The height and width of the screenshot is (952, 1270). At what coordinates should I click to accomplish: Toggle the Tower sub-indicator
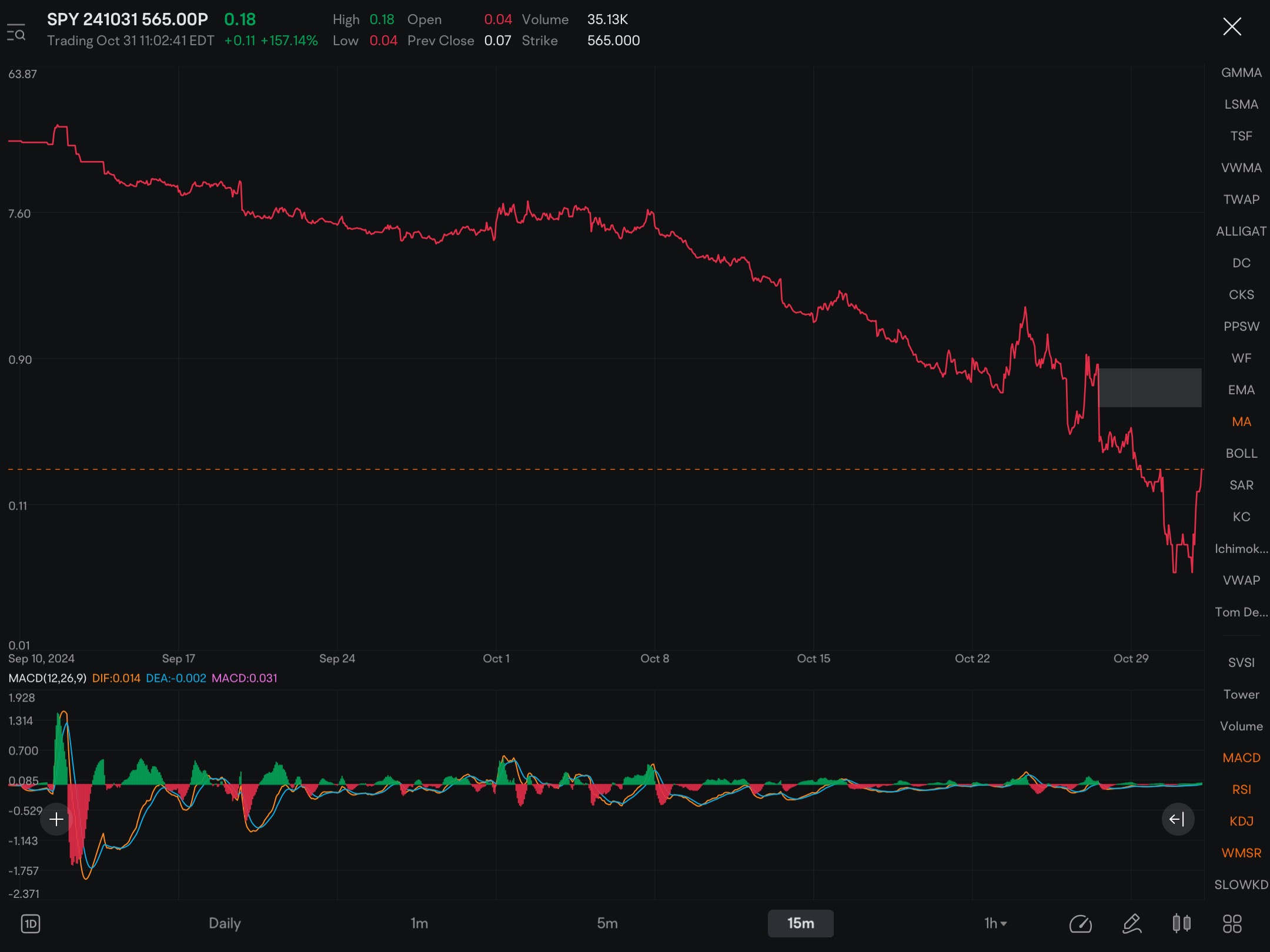pyautogui.click(x=1241, y=695)
